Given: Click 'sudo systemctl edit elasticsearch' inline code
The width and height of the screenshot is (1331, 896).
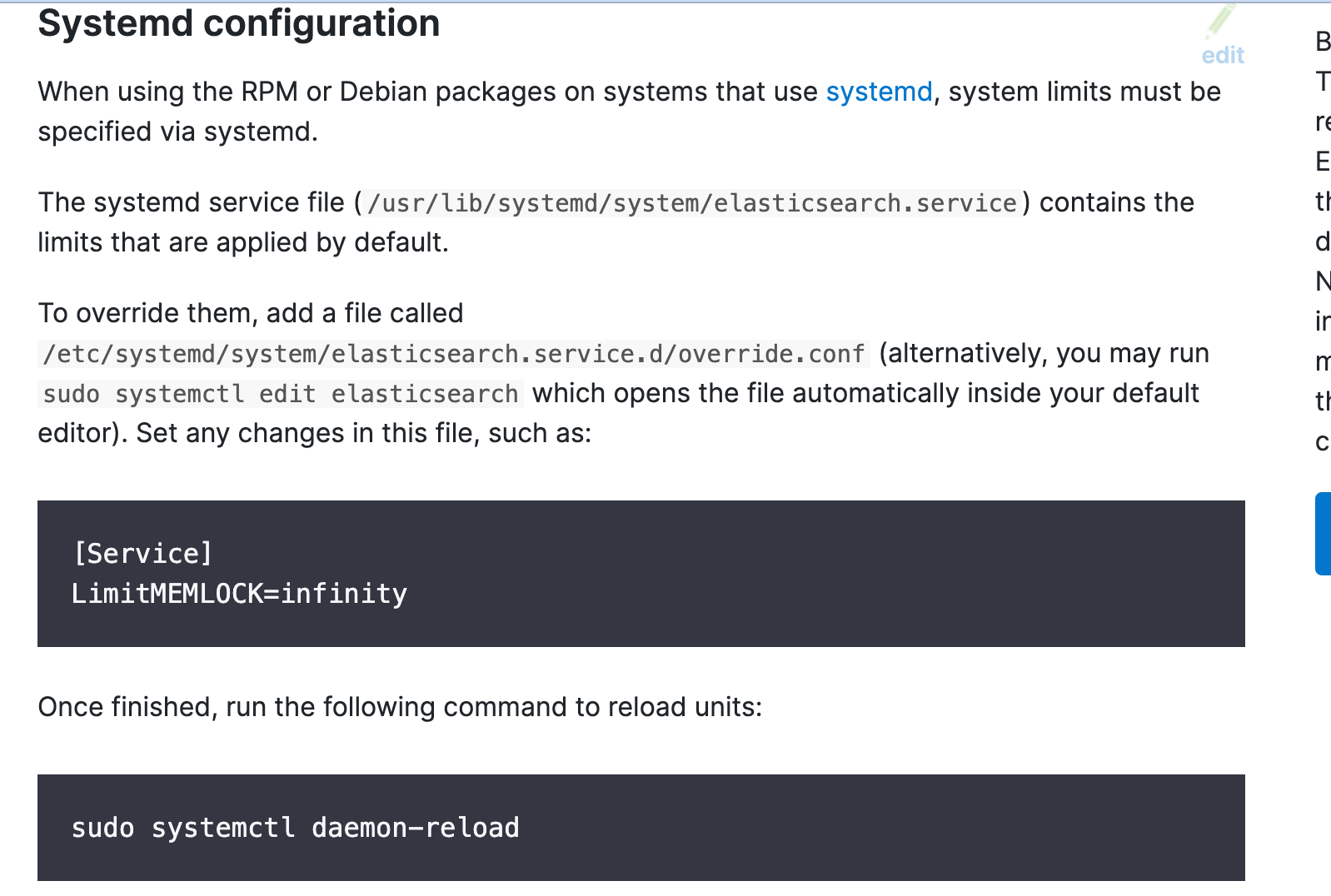Looking at the screenshot, I should click(281, 394).
